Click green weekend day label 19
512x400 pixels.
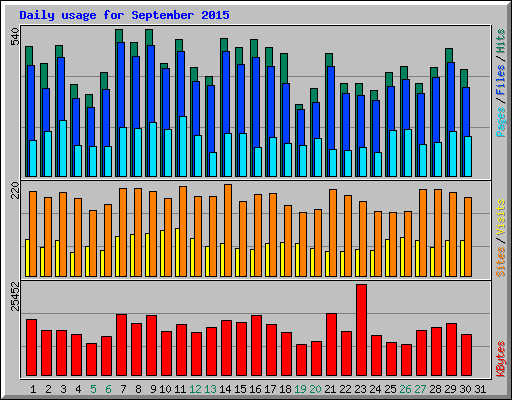click(300, 389)
